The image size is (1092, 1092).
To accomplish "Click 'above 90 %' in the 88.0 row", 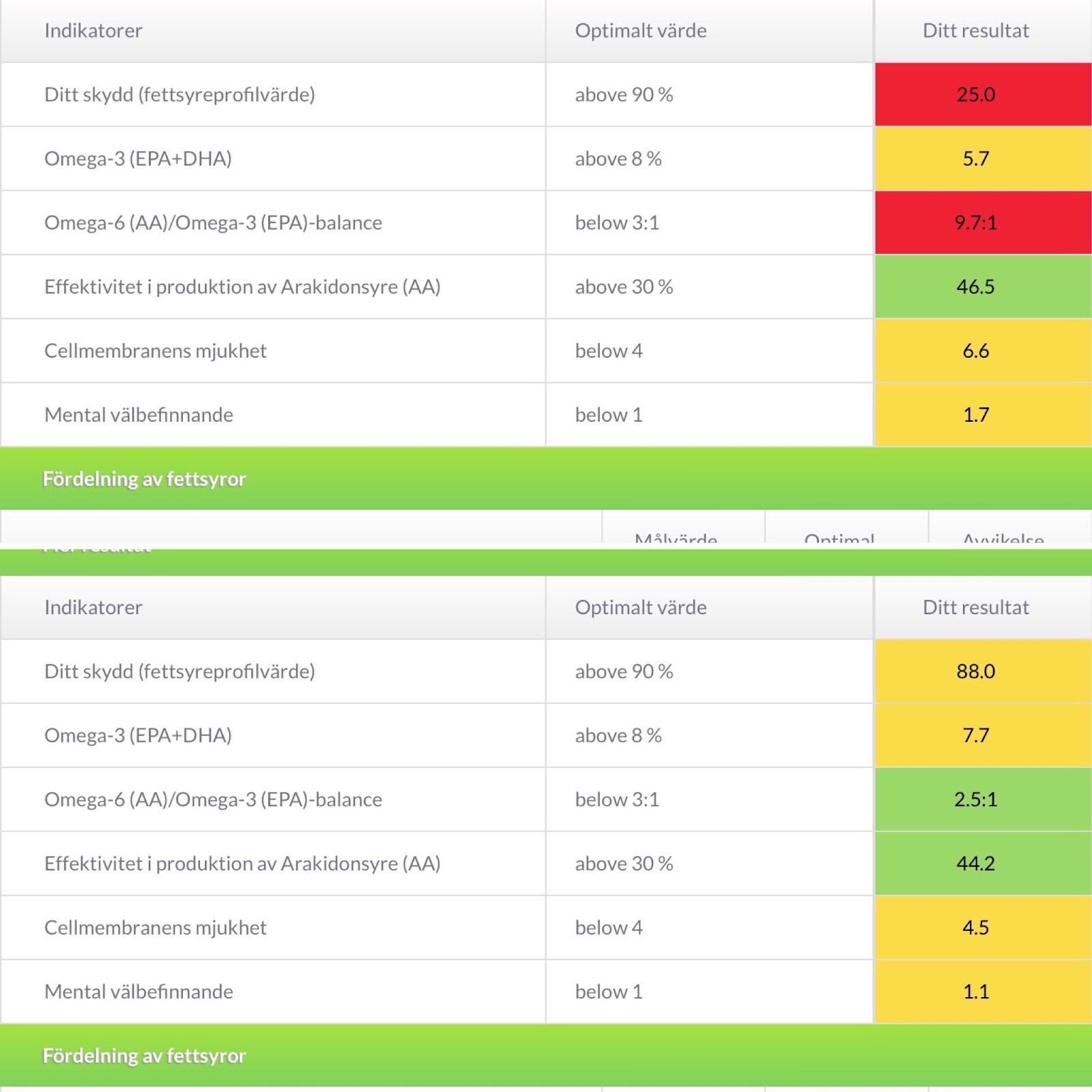I will pyautogui.click(x=624, y=672).
